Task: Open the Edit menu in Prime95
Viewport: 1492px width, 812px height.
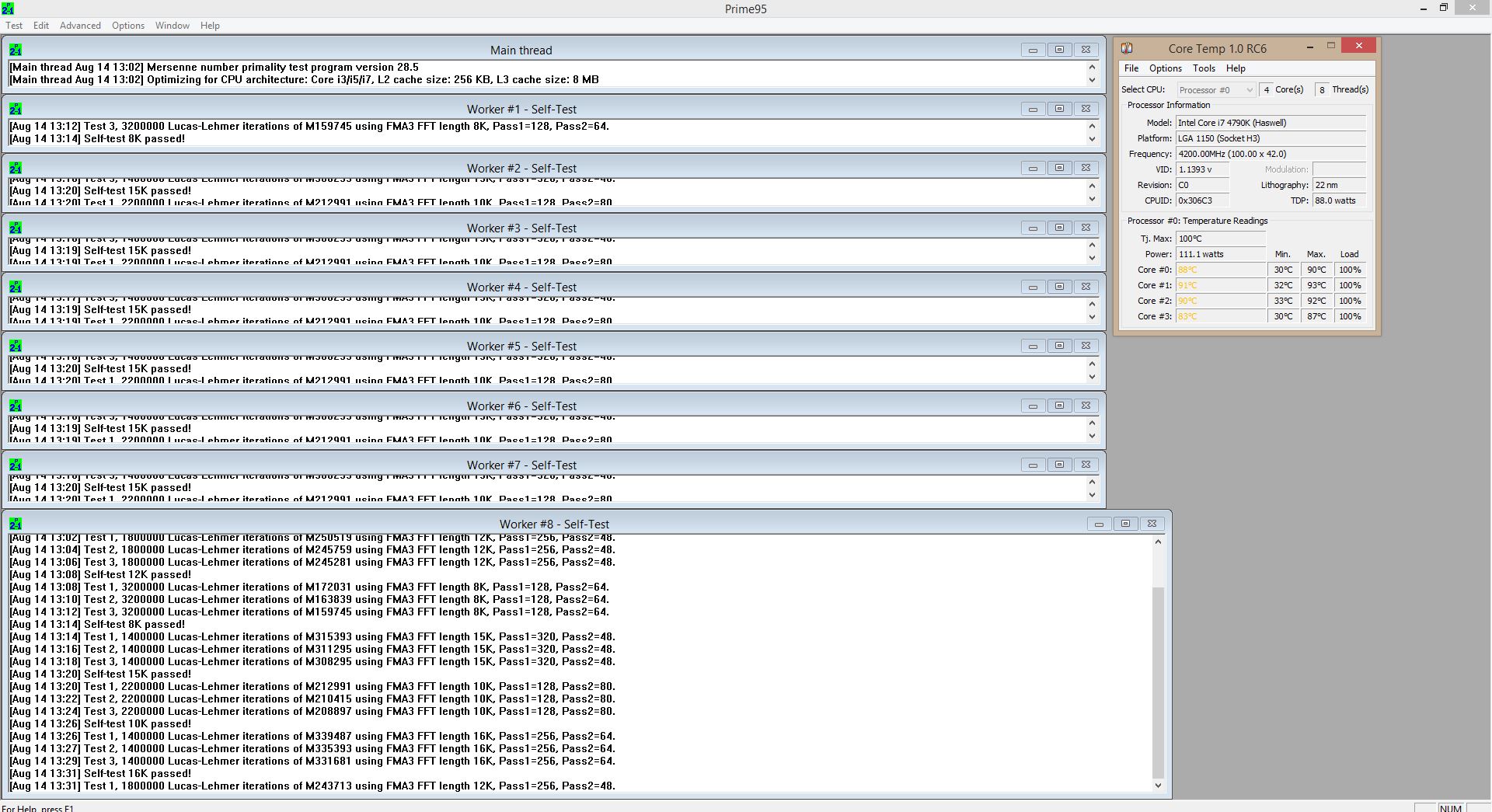Action: 41,26
